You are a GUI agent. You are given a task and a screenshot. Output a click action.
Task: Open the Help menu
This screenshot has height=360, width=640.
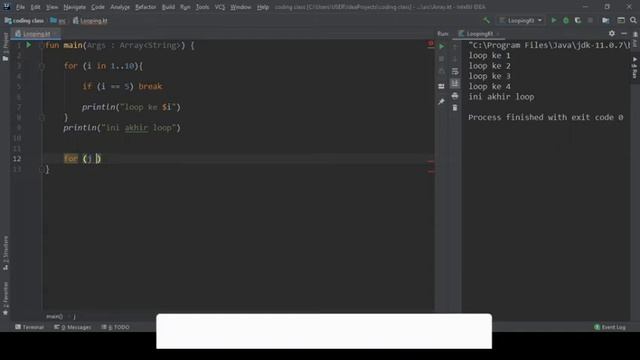pos(263,7)
